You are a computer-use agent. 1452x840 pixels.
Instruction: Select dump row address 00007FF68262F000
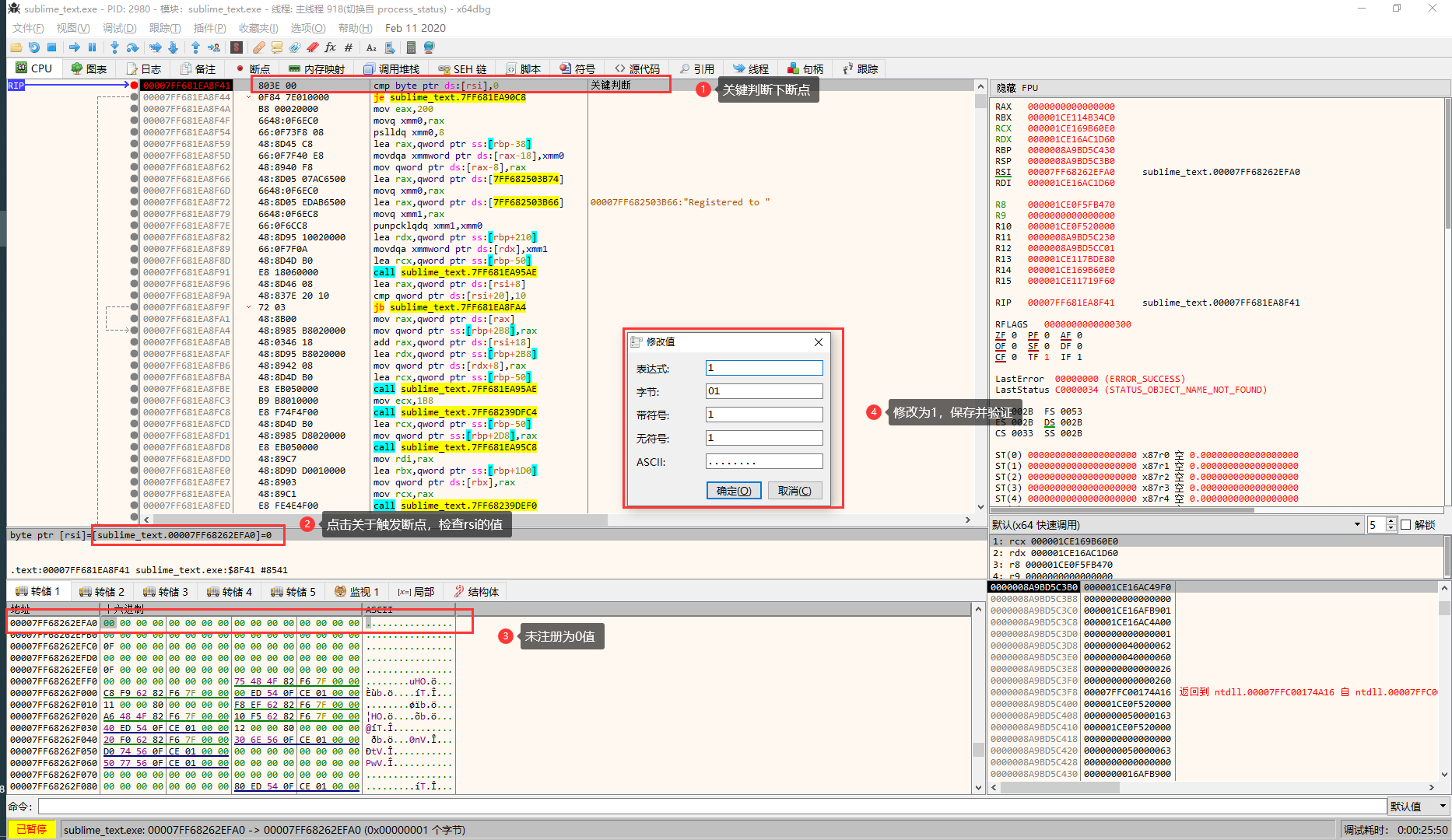[54, 693]
